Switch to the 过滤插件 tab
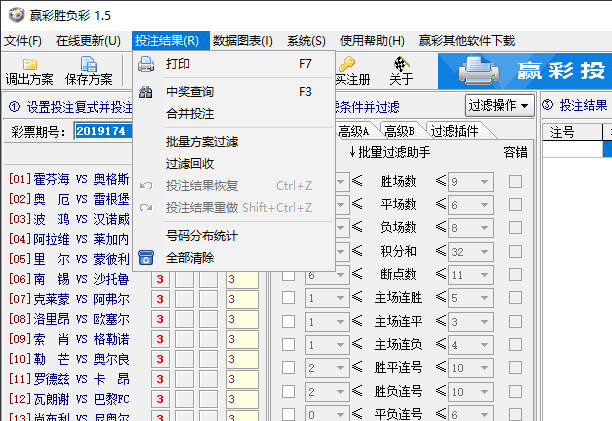 tap(455, 131)
